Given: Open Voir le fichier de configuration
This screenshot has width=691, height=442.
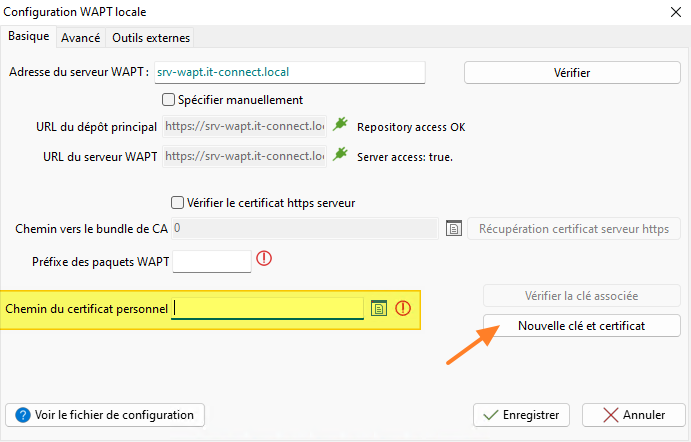Looking at the screenshot, I should coord(106,414).
